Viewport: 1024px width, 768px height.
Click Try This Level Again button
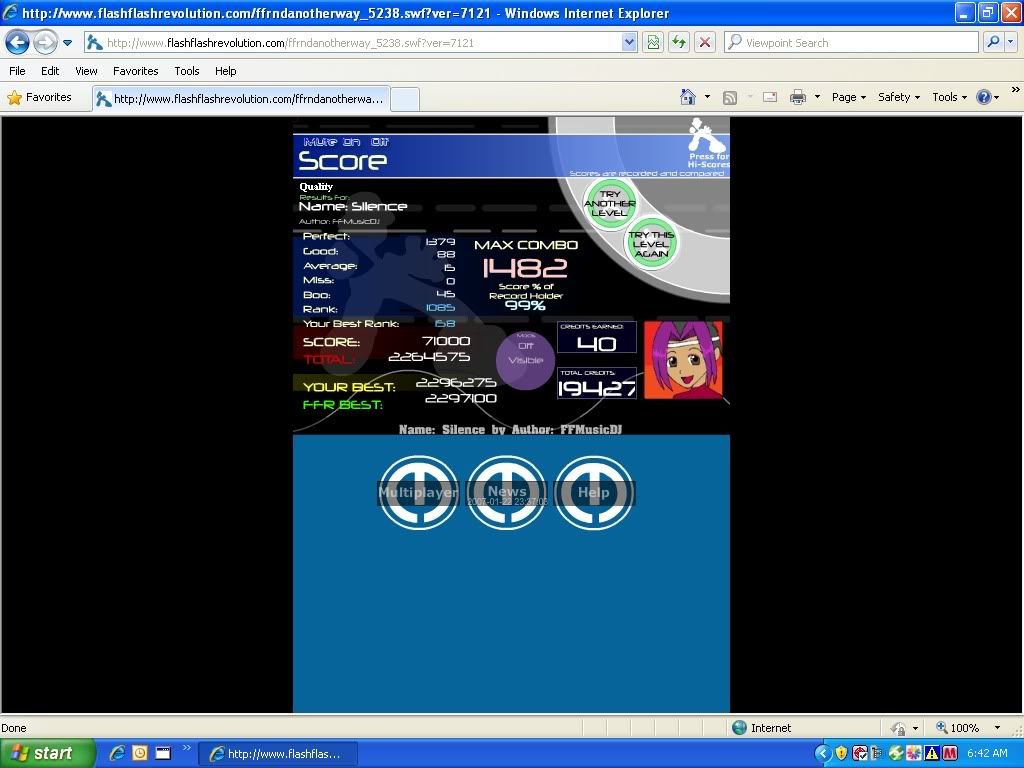(x=651, y=244)
